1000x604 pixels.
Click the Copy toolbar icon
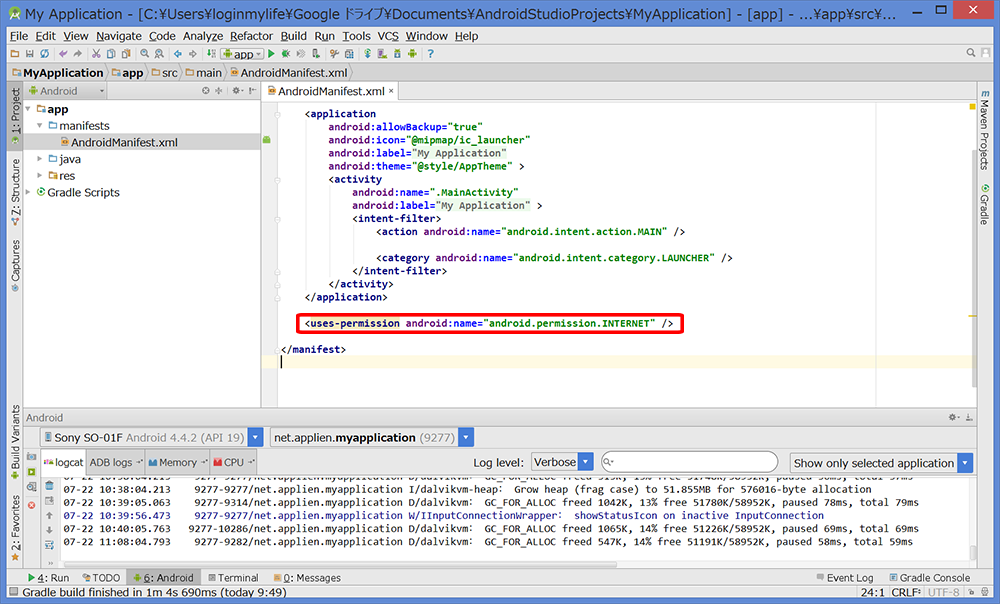tap(111, 54)
